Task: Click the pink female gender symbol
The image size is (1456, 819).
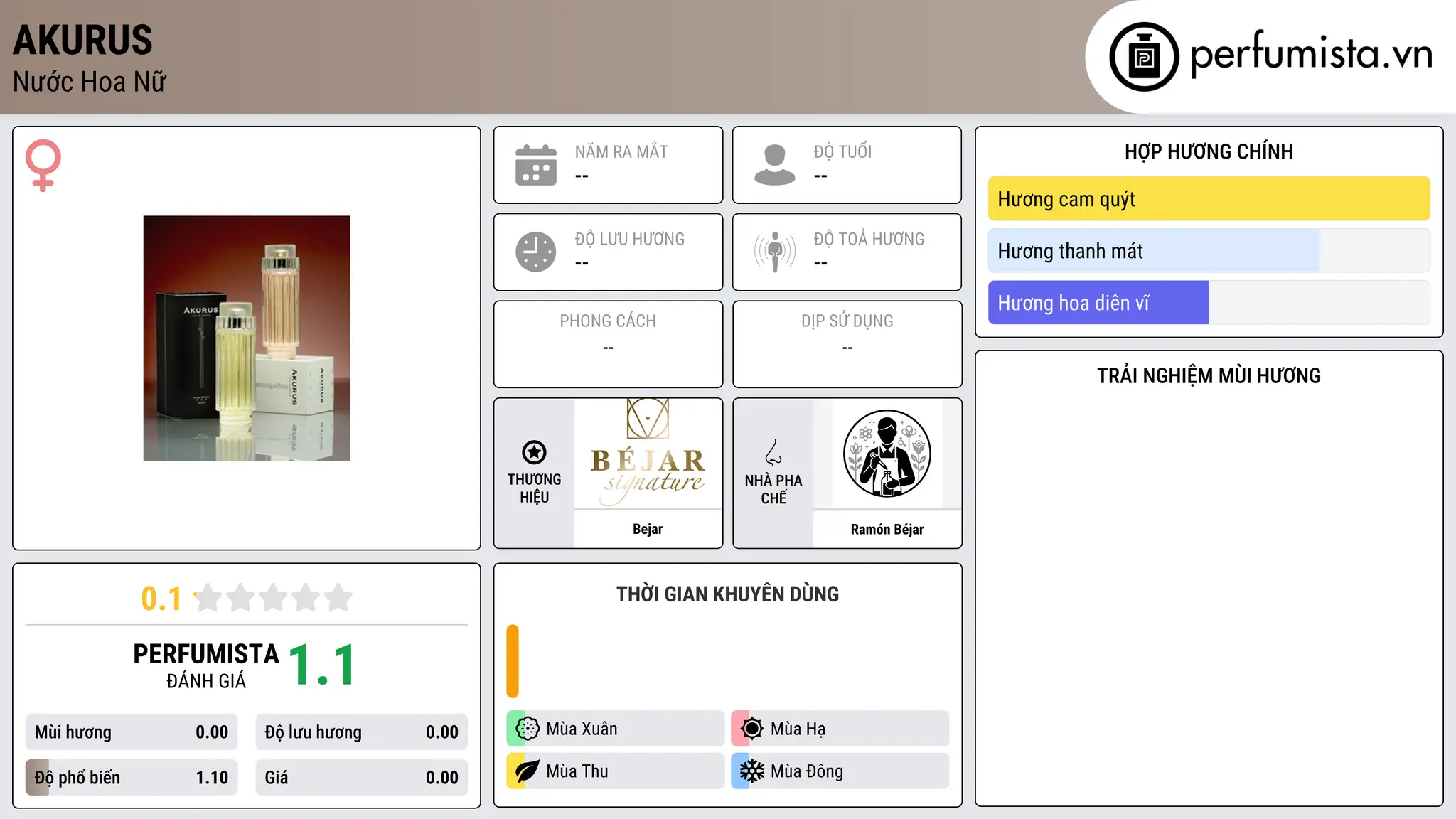Action: pos(43,165)
